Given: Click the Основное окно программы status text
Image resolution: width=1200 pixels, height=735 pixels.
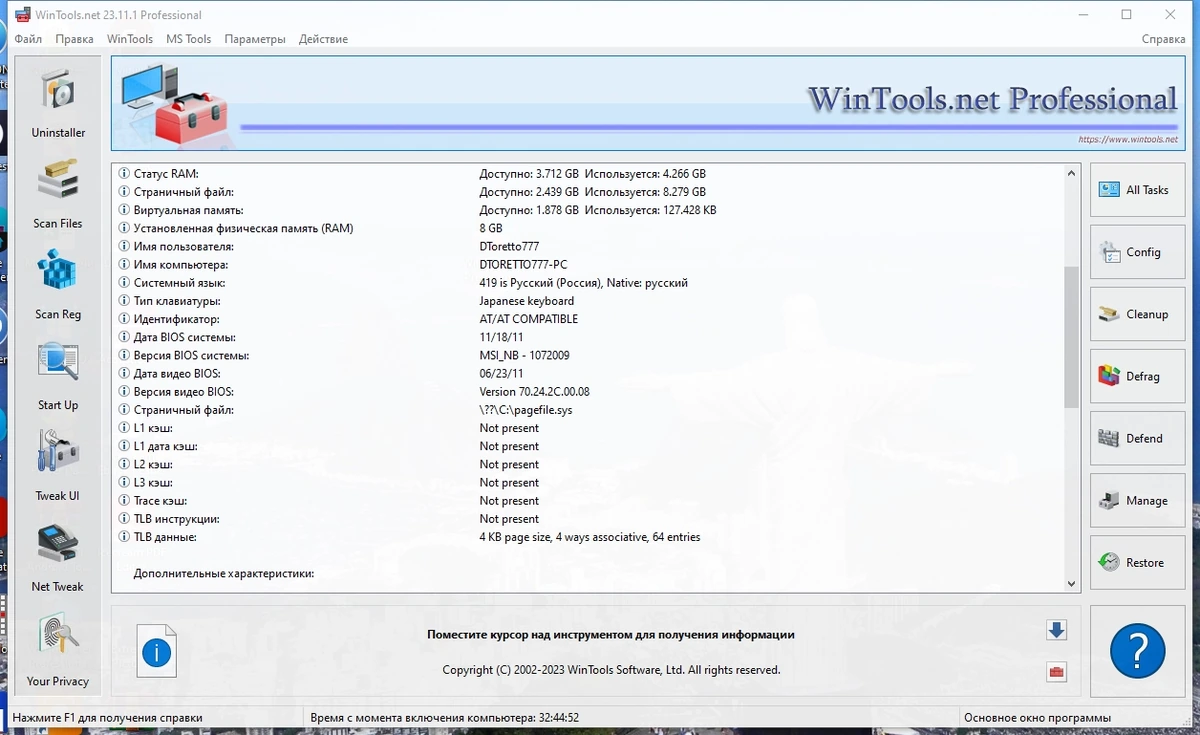Looking at the screenshot, I should (1037, 718).
